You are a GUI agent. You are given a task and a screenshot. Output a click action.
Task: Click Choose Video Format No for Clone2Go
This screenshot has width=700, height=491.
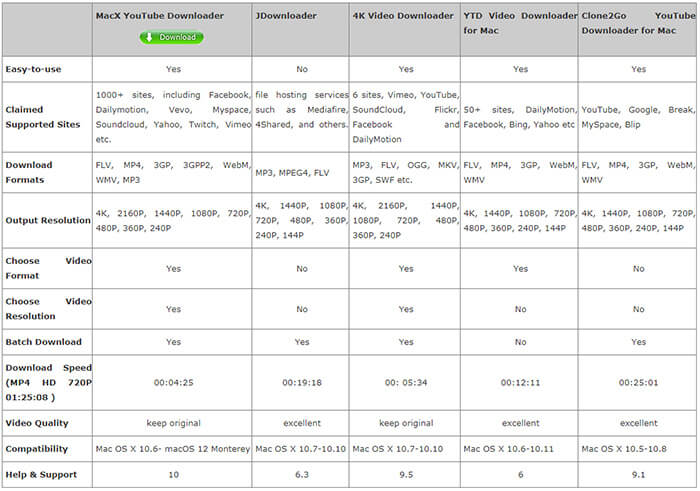(x=638, y=269)
